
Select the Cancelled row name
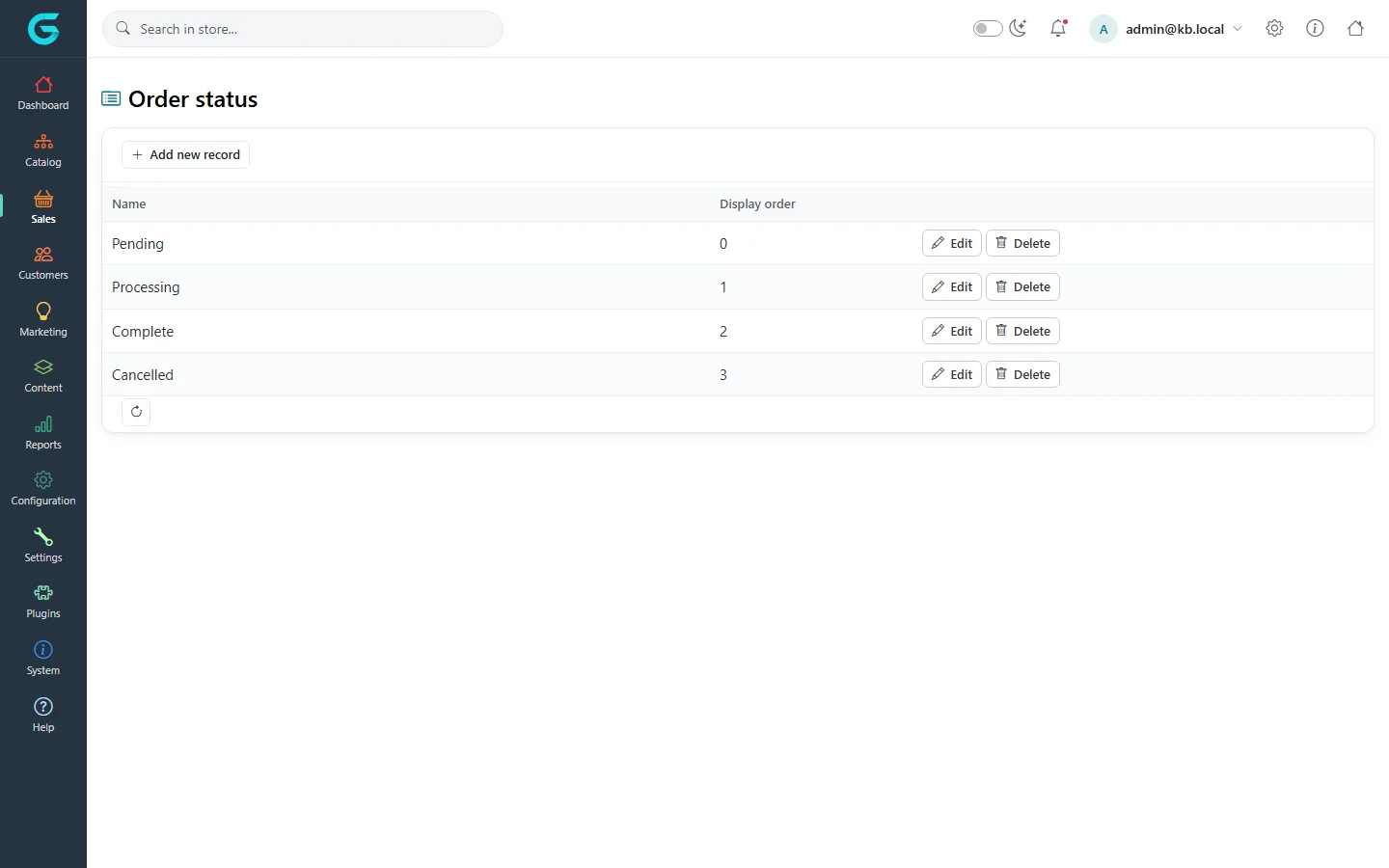click(x=143, y=375)
